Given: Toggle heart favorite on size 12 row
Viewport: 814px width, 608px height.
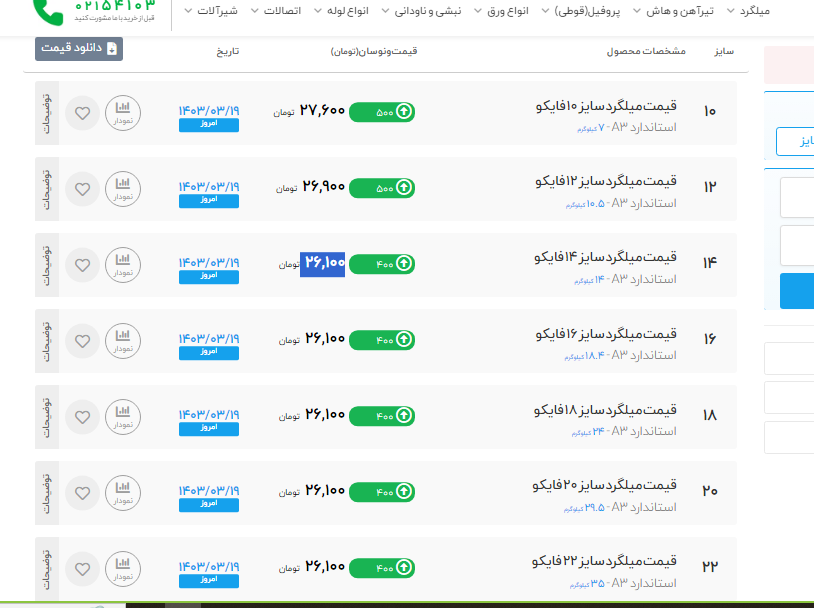Looking at the screenshot, I should 83,188.
